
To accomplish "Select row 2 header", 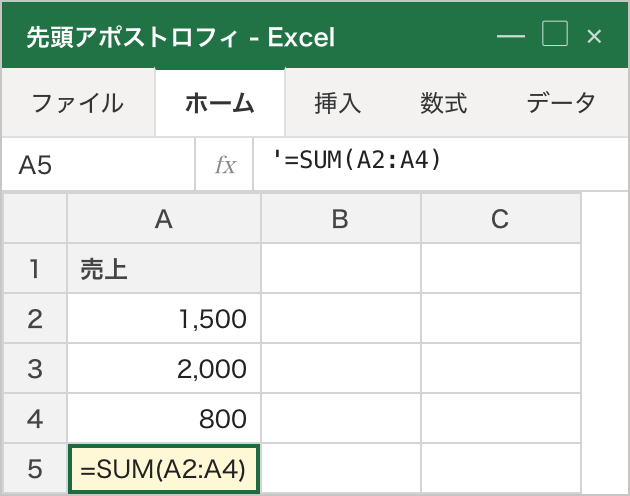I will [35, 318].
